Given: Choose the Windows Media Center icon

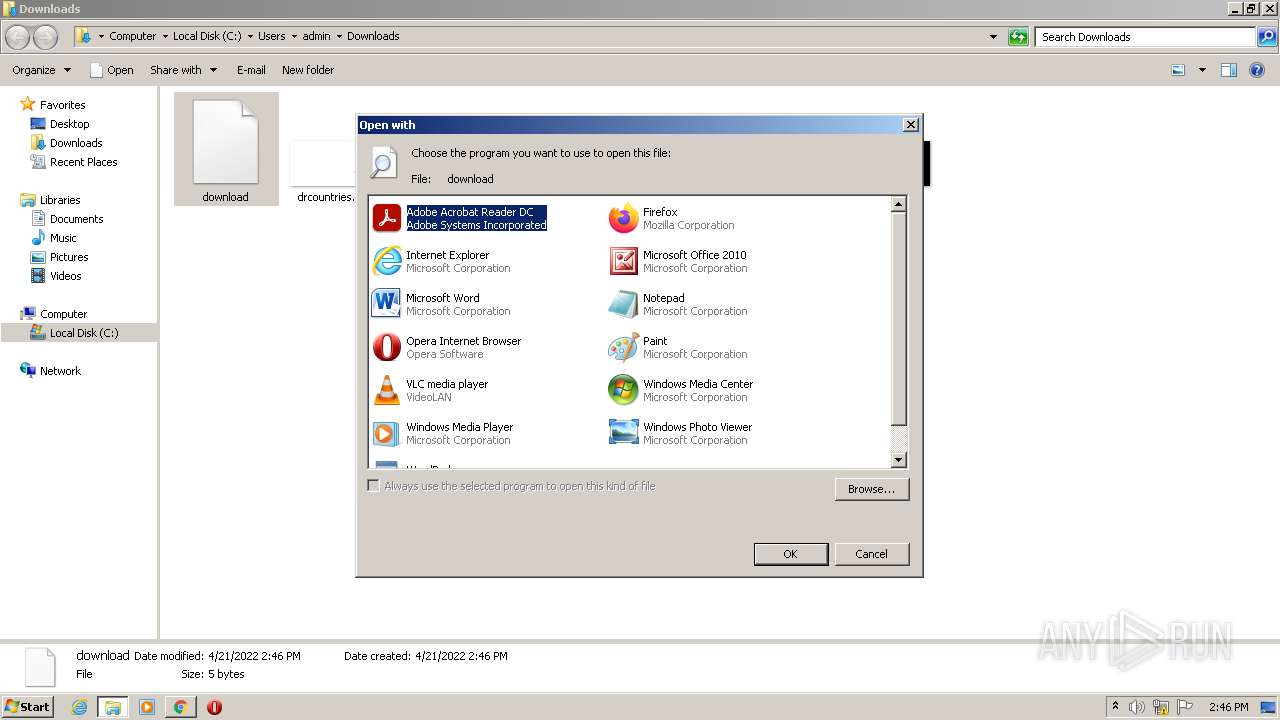Looking at the screenshot, I should pyautogui.click(x=623, y=390).
